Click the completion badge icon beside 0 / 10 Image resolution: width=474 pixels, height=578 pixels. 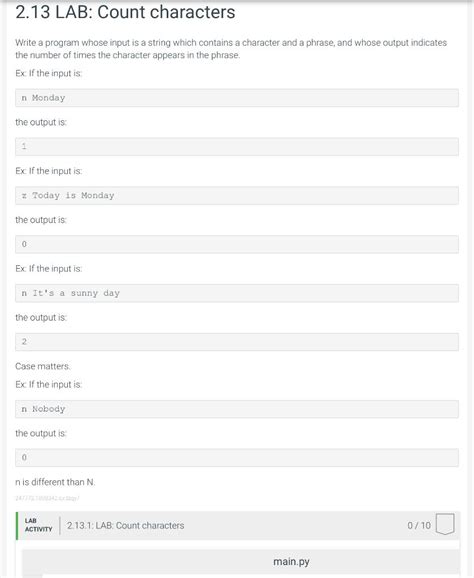click(x=445, y=524)
